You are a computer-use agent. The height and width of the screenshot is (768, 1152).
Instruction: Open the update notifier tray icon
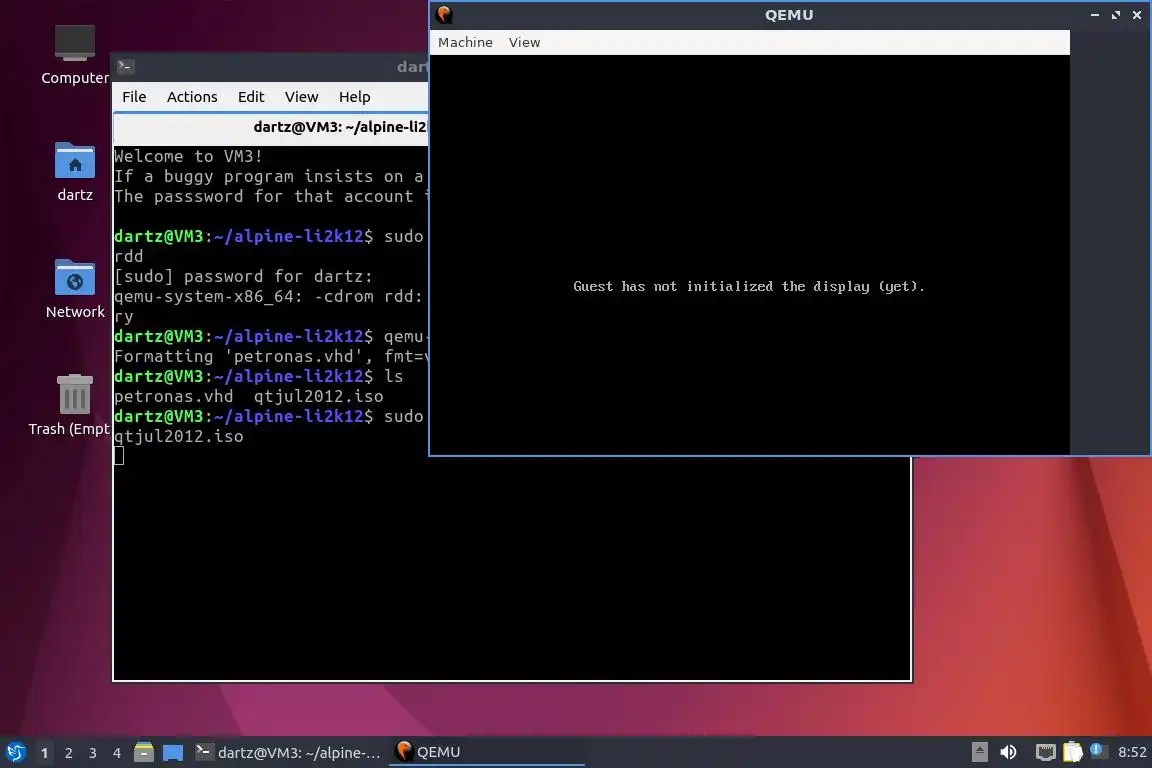(x=1098, y=750)
